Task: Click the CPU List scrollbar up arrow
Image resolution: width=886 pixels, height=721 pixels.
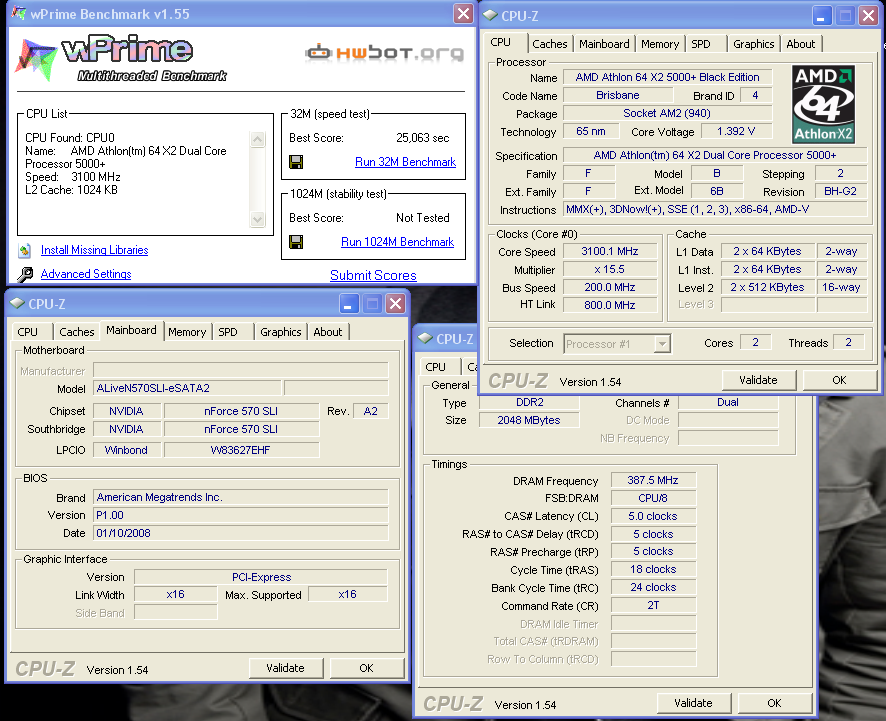Action: coord(258,139)
